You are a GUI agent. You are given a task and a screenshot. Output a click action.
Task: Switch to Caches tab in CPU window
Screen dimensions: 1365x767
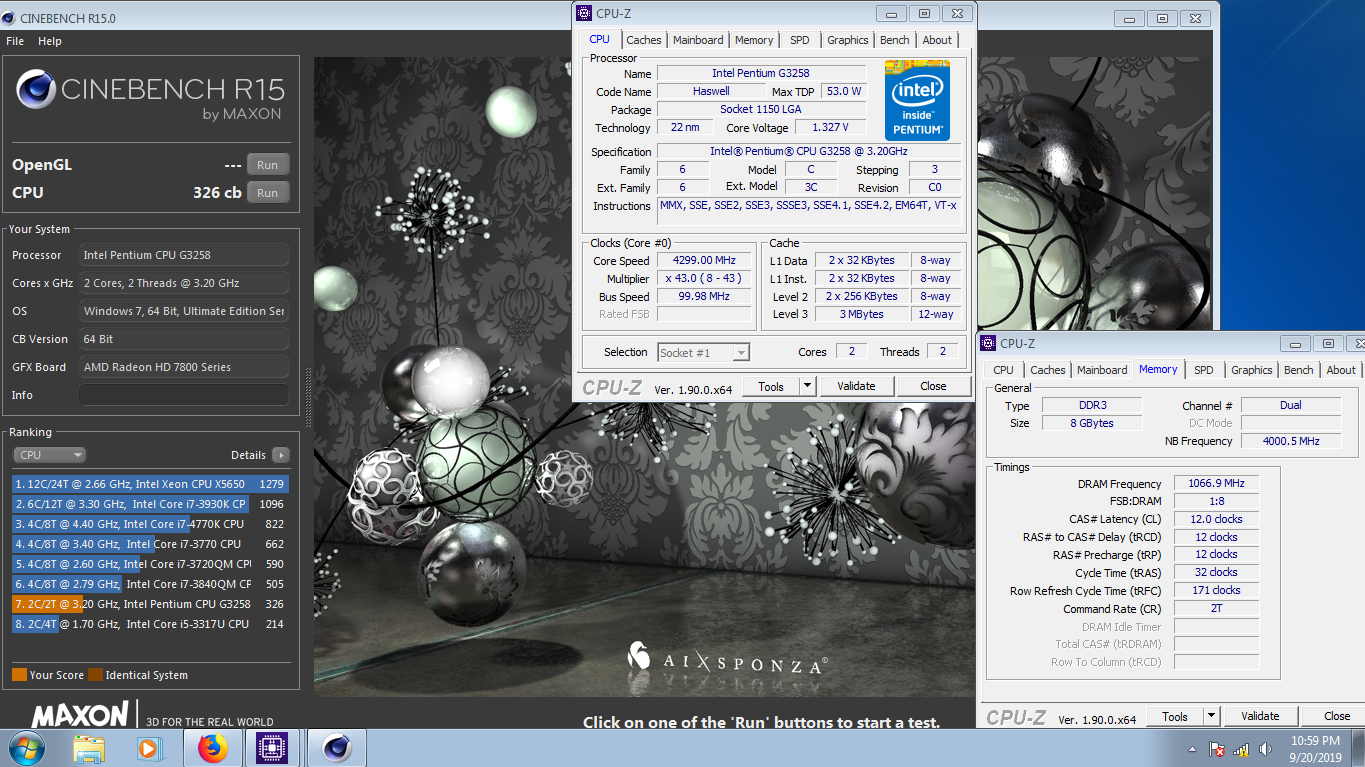tap(644, 40)
